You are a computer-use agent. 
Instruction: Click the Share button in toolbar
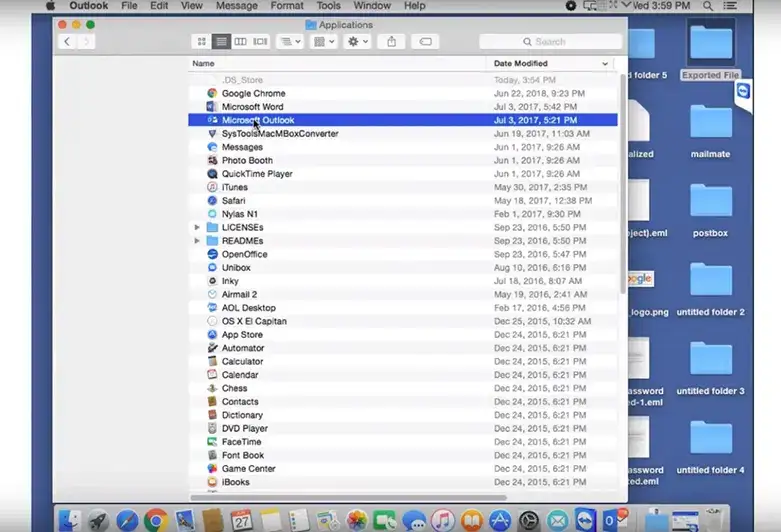click(x=391, y=41)
